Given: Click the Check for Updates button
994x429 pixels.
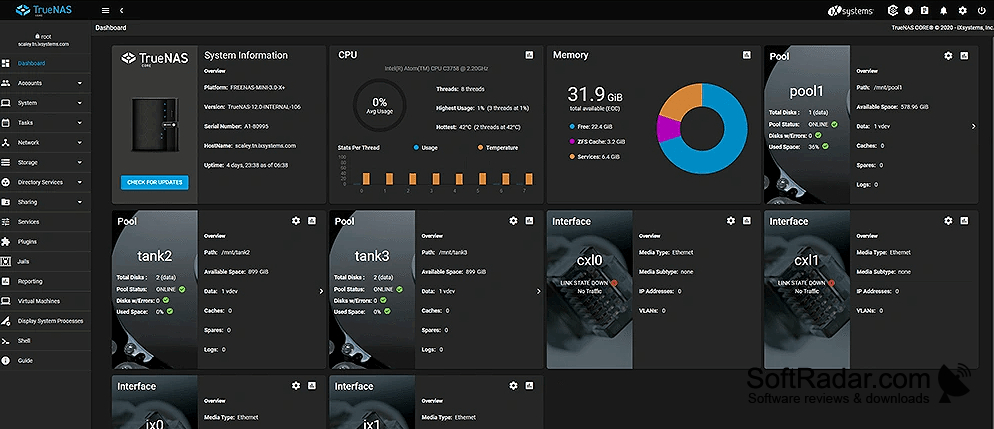Looking at the screenshot, I should (x=155, y=182).
